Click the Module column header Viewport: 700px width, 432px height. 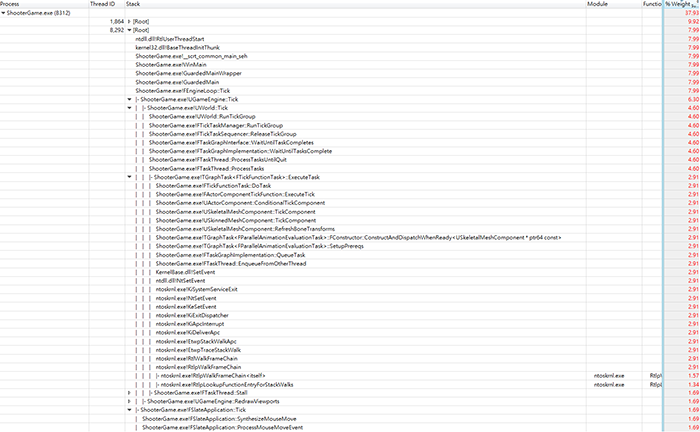(614, 4)
